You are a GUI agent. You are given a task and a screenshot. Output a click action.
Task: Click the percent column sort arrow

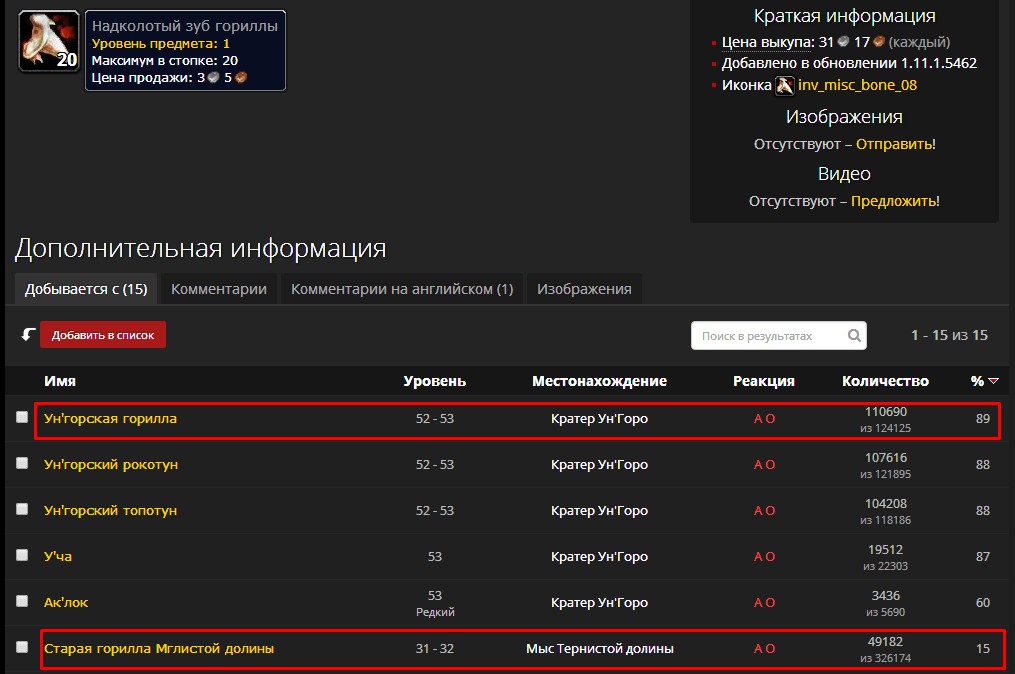(993, 381)
